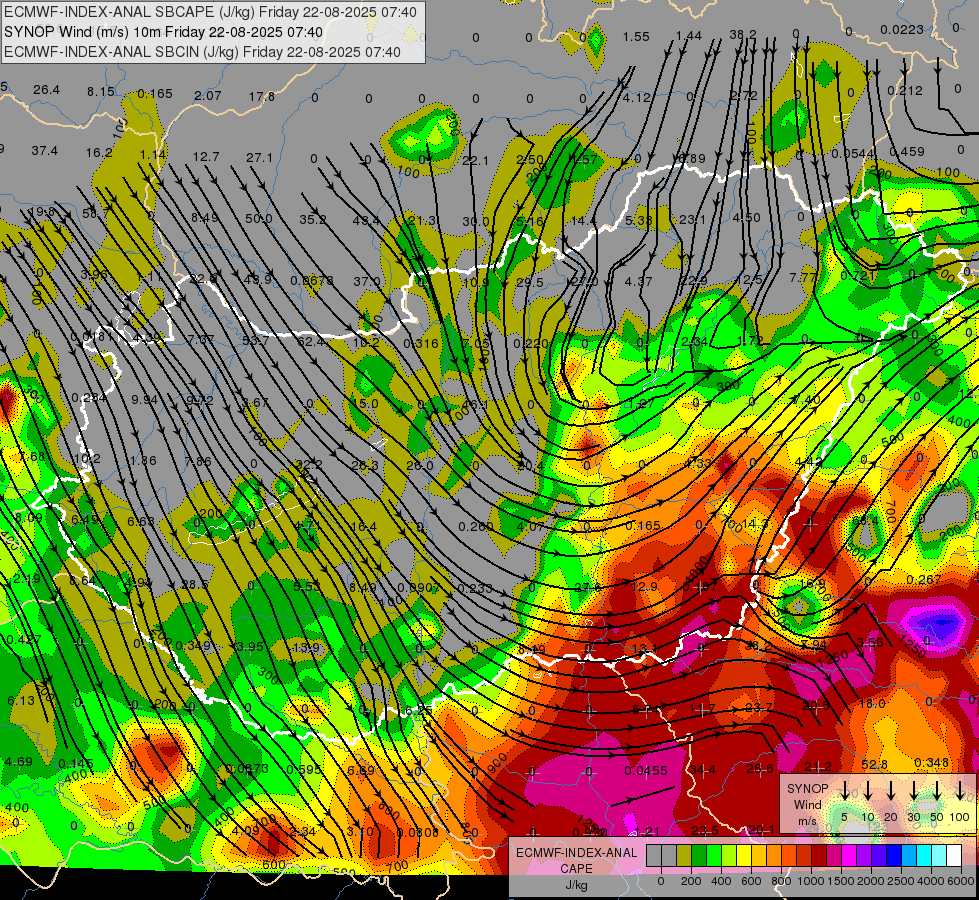
Task: Click the 8.15 value on the map
Action: coord(101,91)
